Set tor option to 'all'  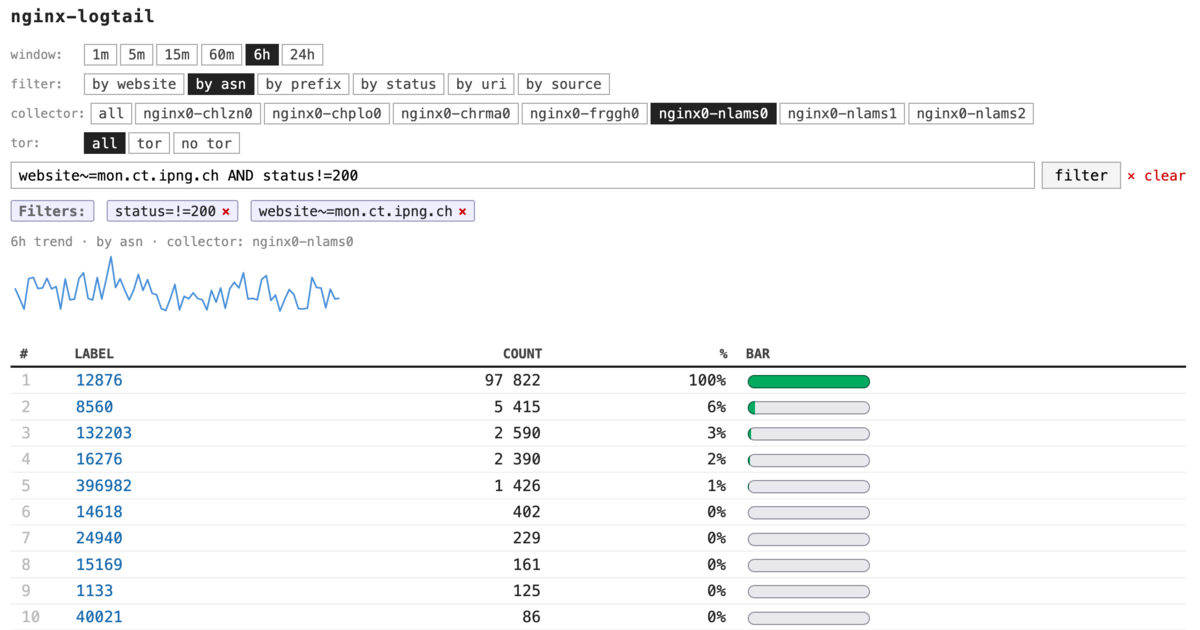click(x=105, y=143)
